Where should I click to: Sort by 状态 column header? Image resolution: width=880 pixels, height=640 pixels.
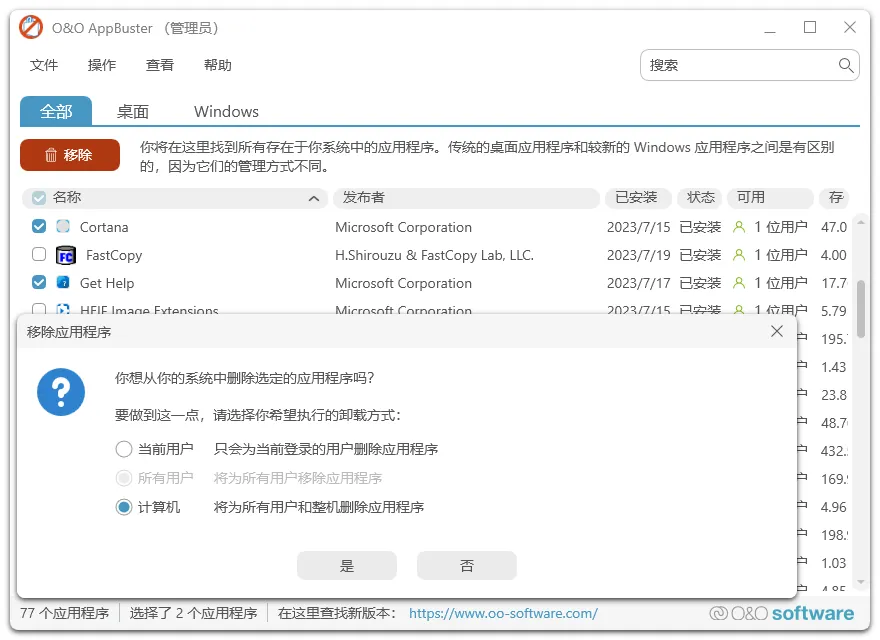tap(700, 198)
